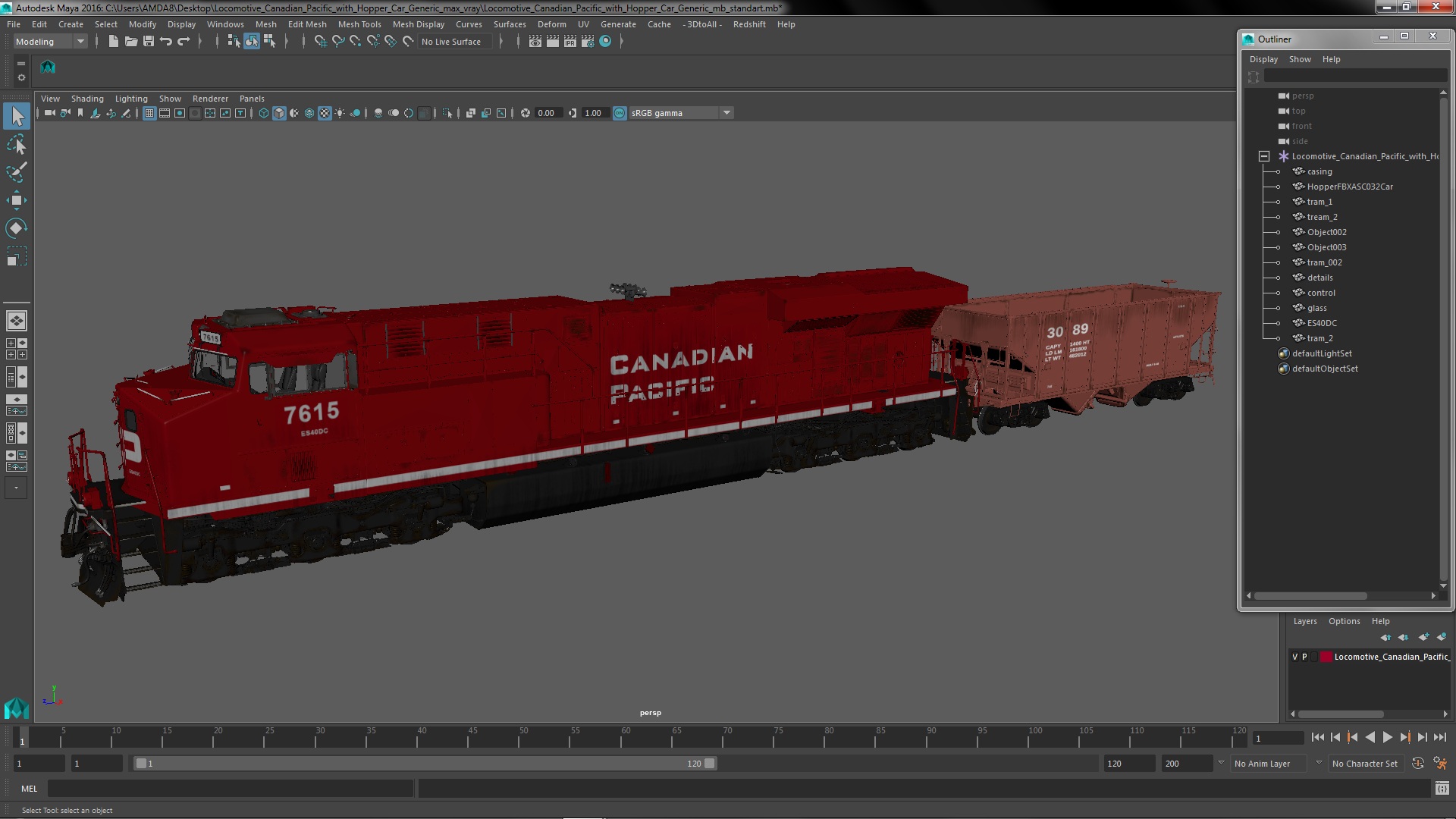Open the Mesh Tools menu
The image size is (1456, 819).
[359, 24]
